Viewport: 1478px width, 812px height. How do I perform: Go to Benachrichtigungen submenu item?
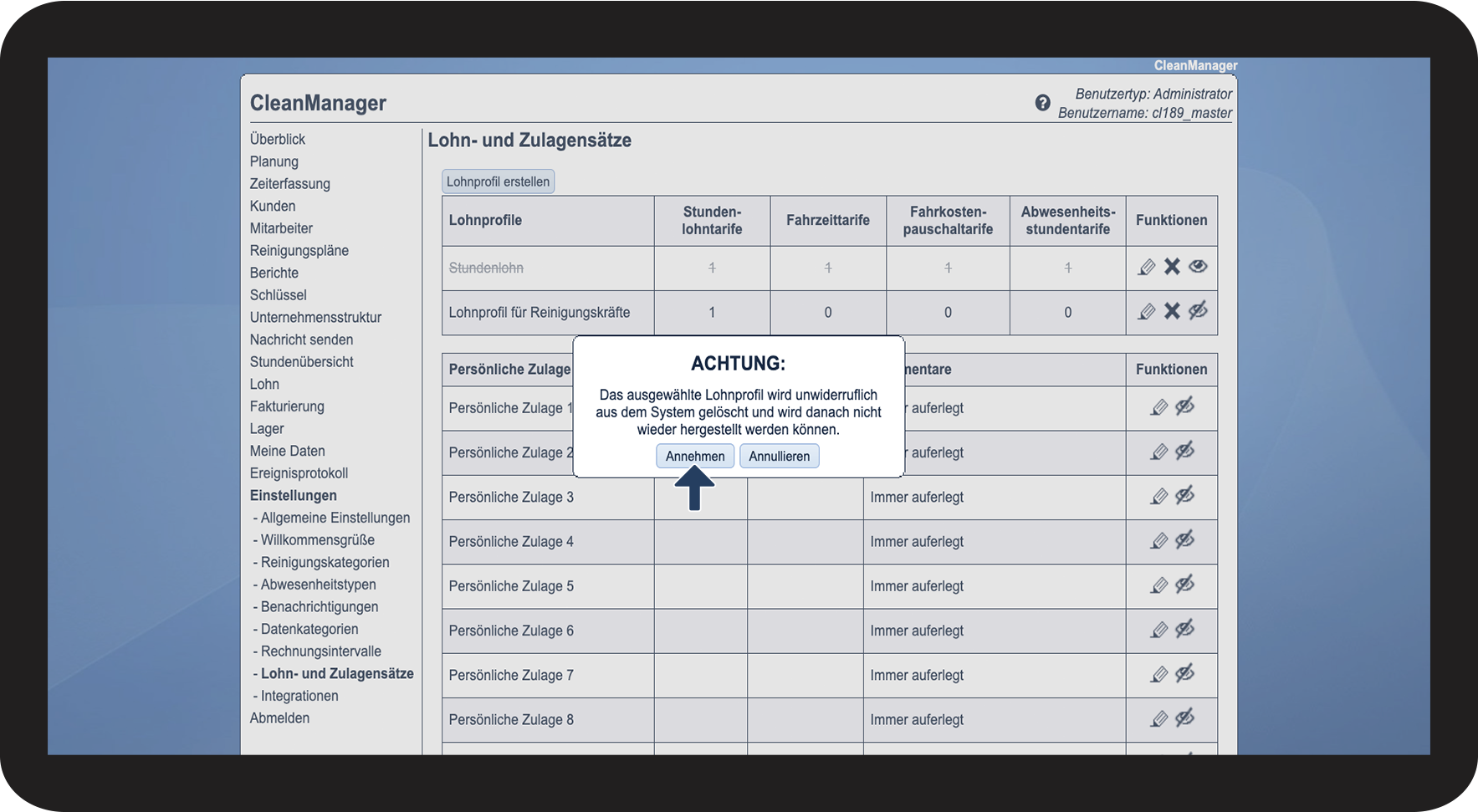(x=320, y=607)
